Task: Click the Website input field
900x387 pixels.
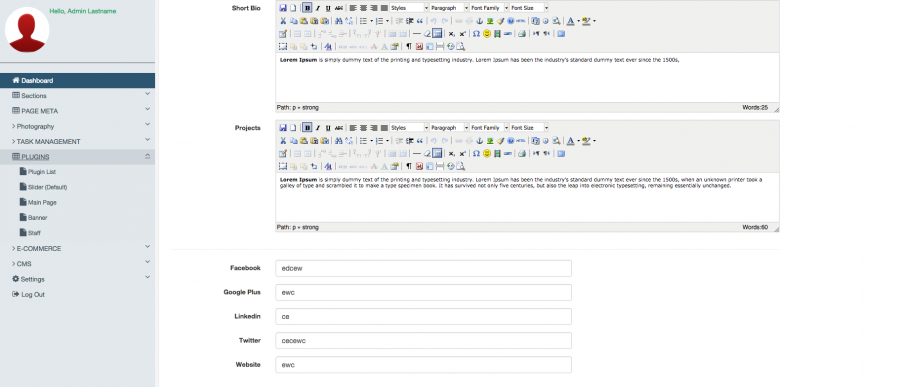Action: [424, 365]
